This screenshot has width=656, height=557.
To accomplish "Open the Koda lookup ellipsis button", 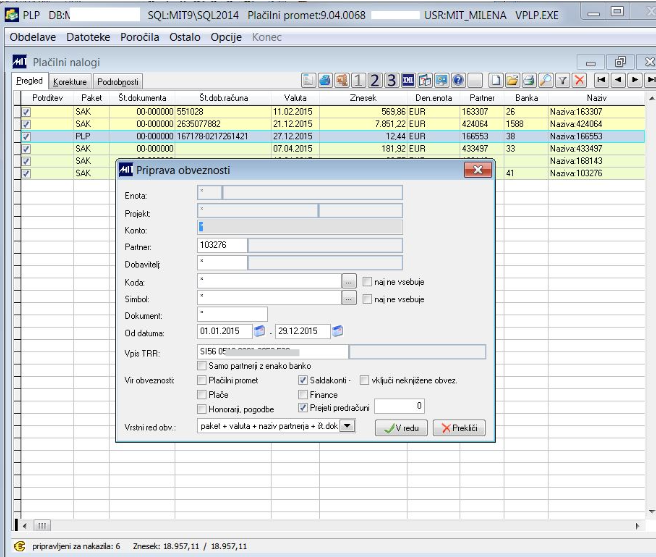I will click(x=348, y=281).
